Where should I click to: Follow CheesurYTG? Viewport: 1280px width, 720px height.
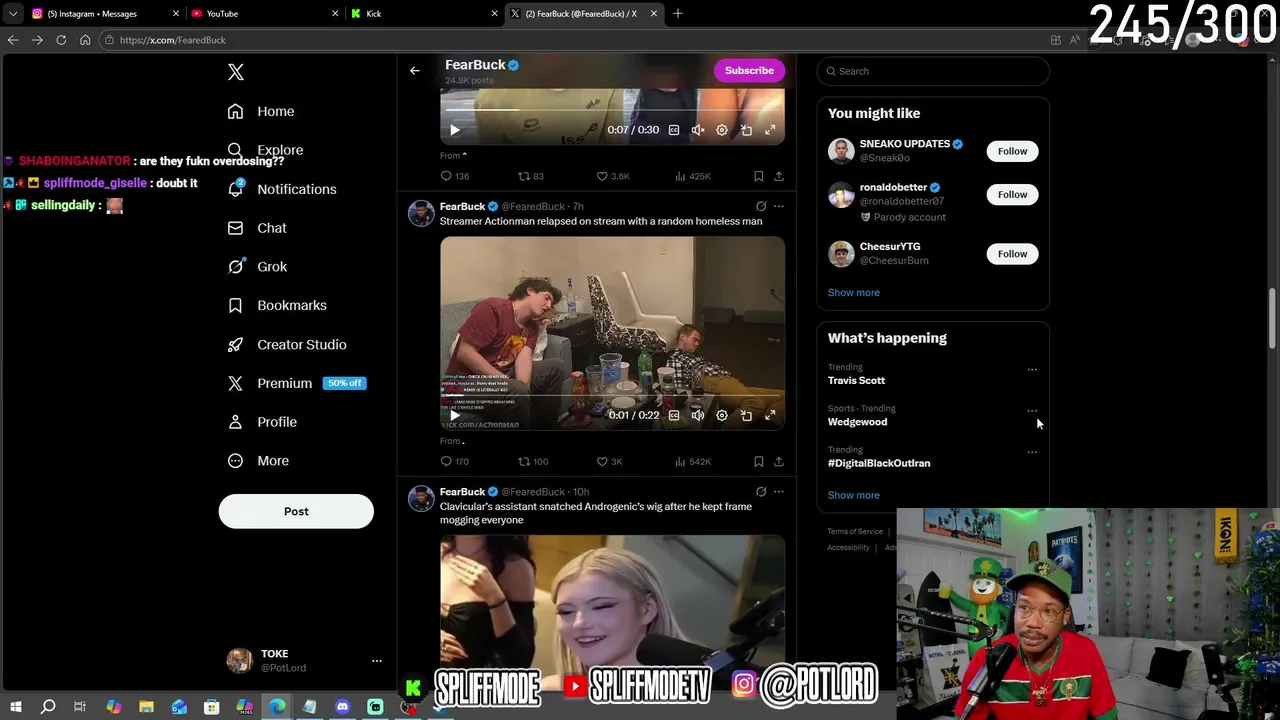tap(1012, 254)
